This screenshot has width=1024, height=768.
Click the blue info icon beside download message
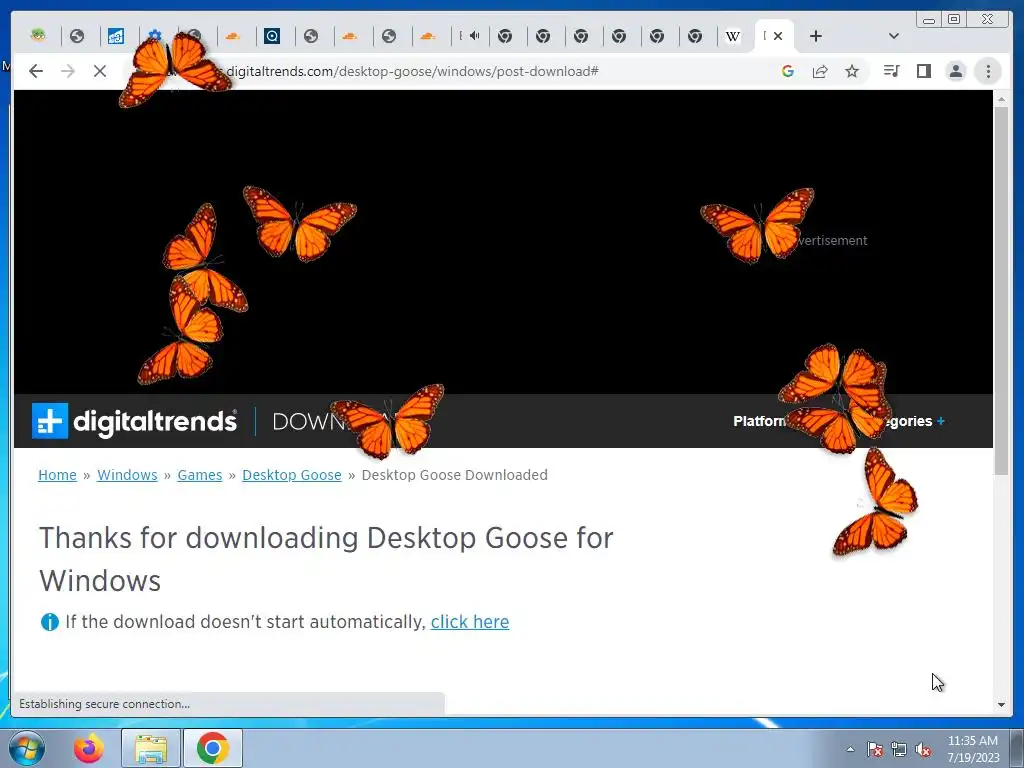coord(50,622)
